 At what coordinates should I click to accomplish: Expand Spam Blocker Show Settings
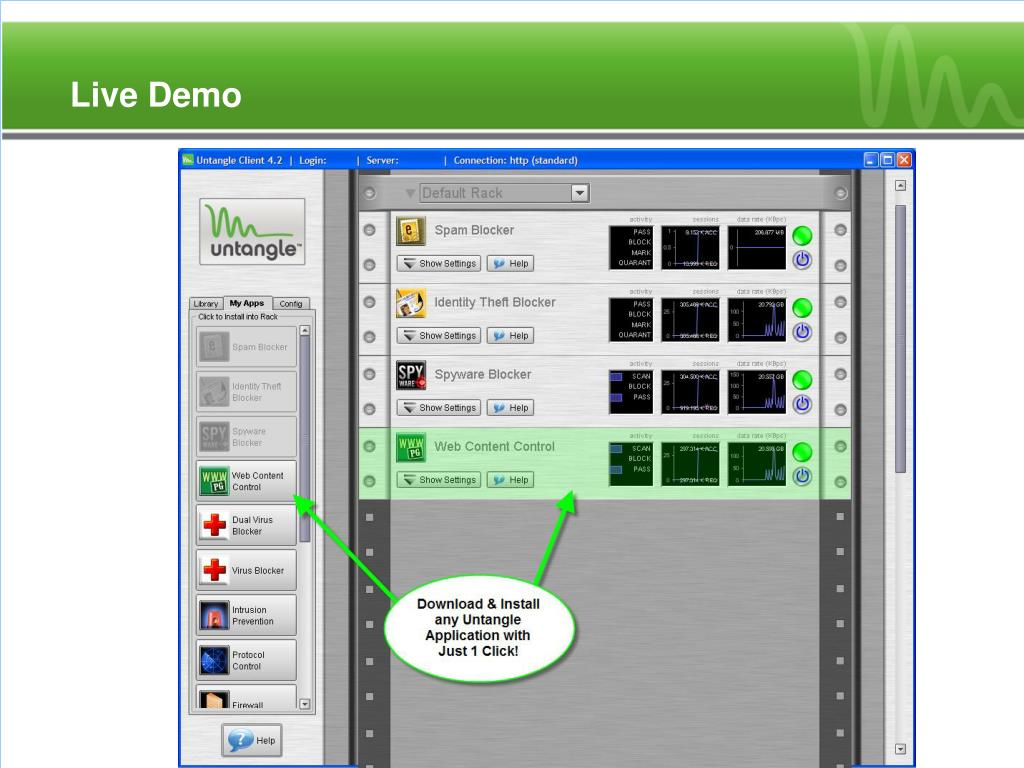coord(439,263)
